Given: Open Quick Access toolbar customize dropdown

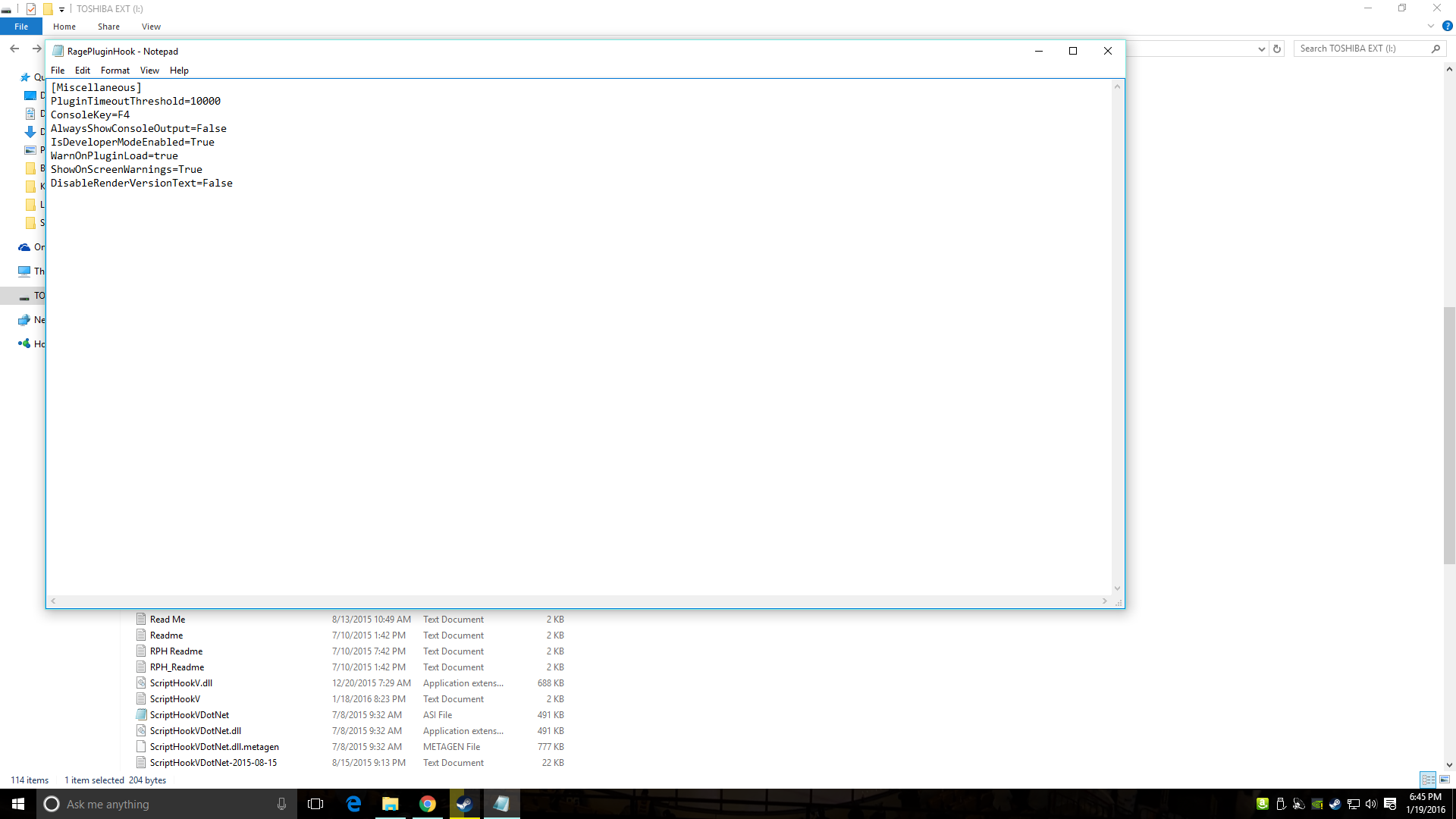Looking at the screenshot, I should 62,9.
